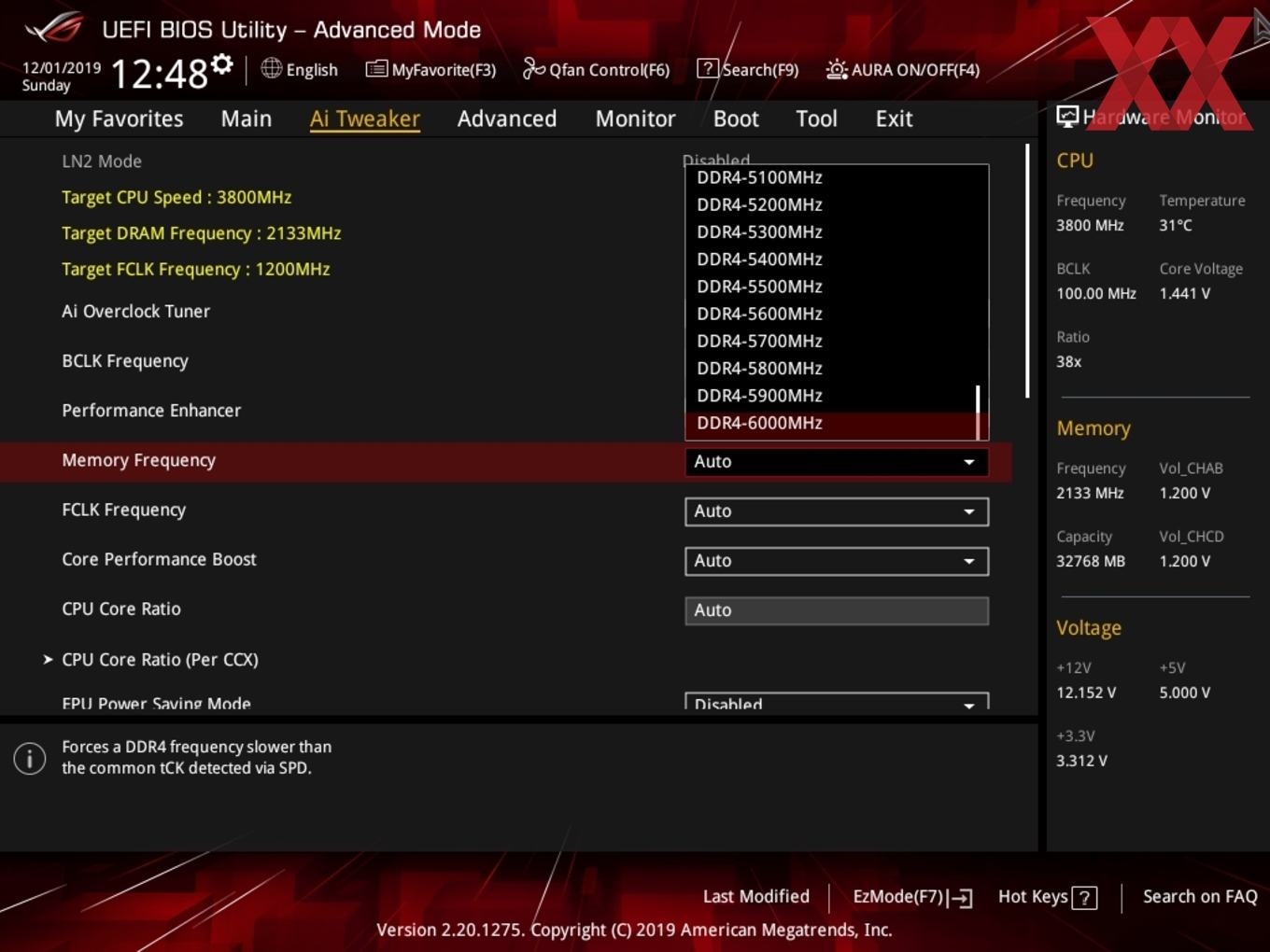The height and width of the screenshot is (952, 1270).
Task: Open the Hot Keys help
Action: tap(1047, 897)
